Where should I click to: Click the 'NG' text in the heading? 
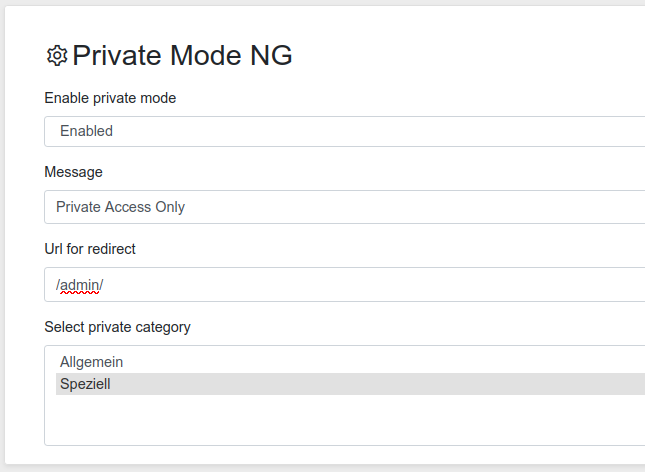point(270,56)
